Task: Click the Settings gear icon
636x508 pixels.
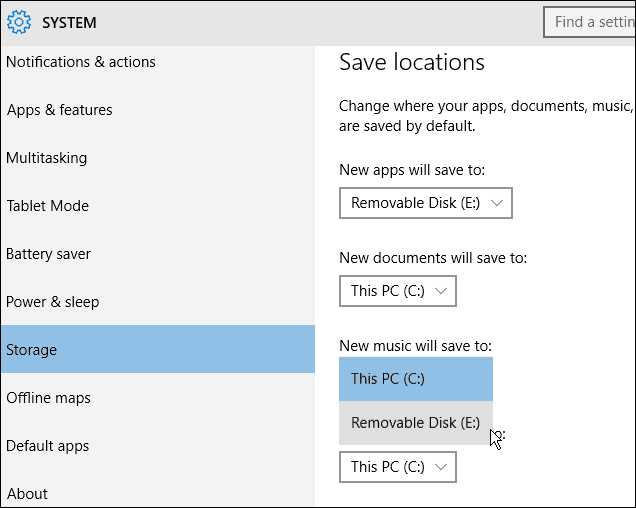Action: click(19, 22)
